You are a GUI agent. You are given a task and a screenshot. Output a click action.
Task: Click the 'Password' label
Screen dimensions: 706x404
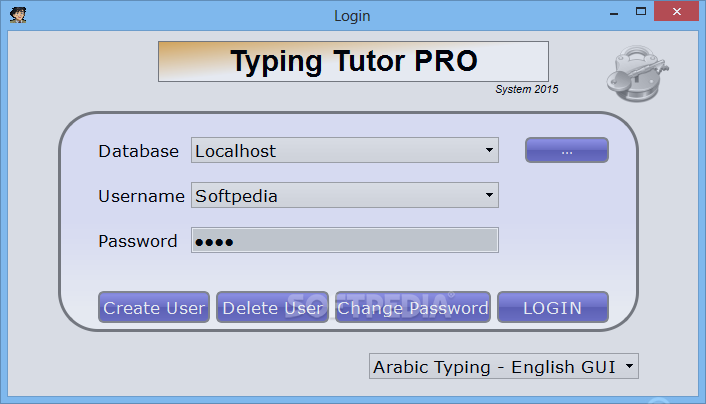138,241
